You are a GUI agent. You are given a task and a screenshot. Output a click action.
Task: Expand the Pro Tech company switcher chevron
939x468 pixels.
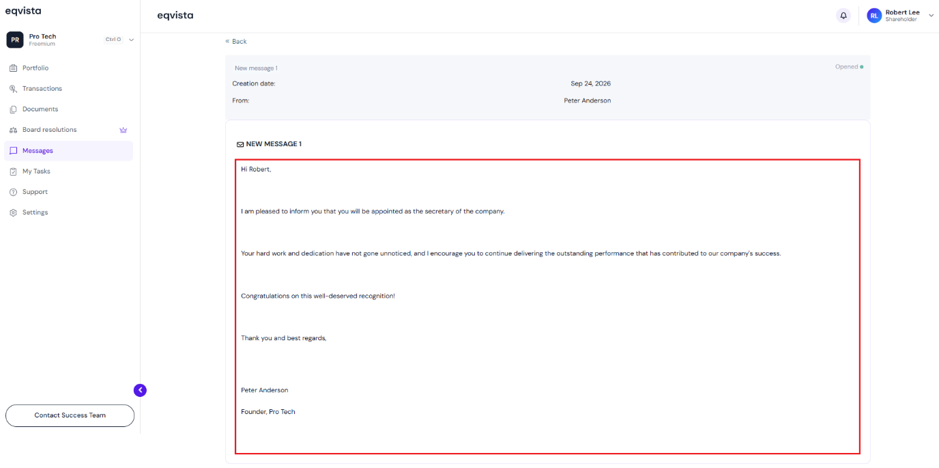tap(131, 40)
